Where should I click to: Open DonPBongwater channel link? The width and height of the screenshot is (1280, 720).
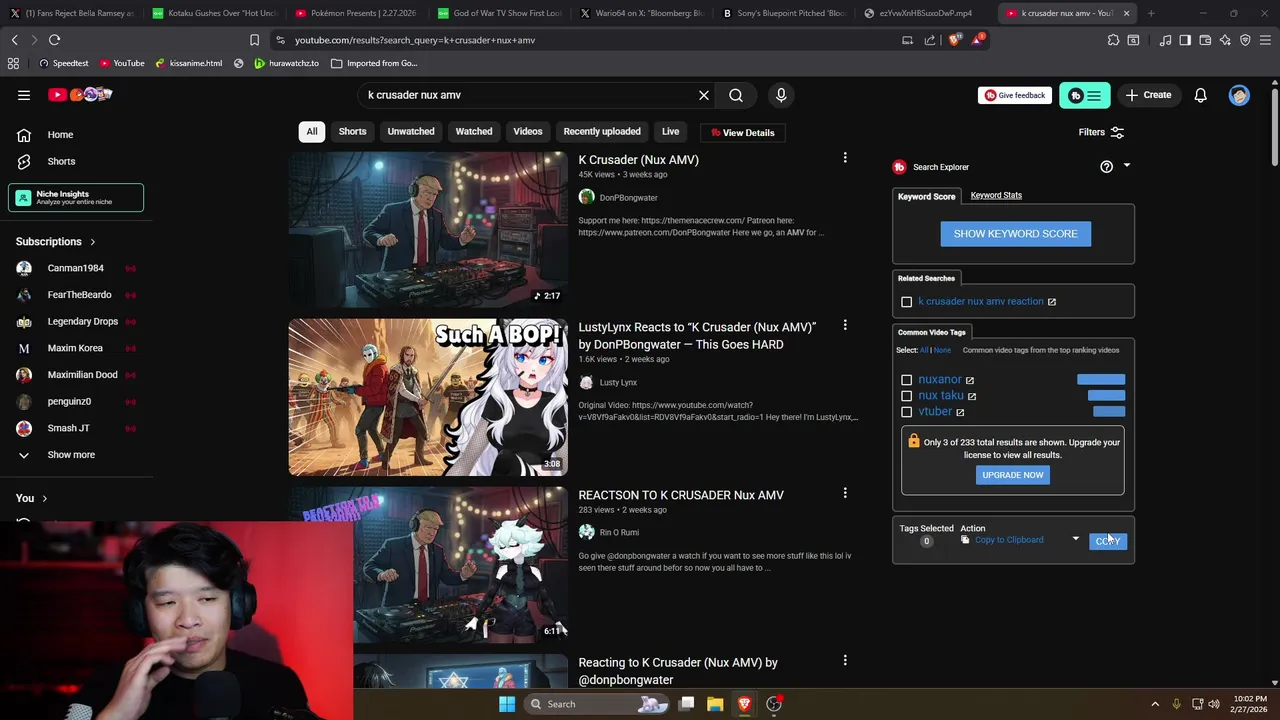pos(628,198)
